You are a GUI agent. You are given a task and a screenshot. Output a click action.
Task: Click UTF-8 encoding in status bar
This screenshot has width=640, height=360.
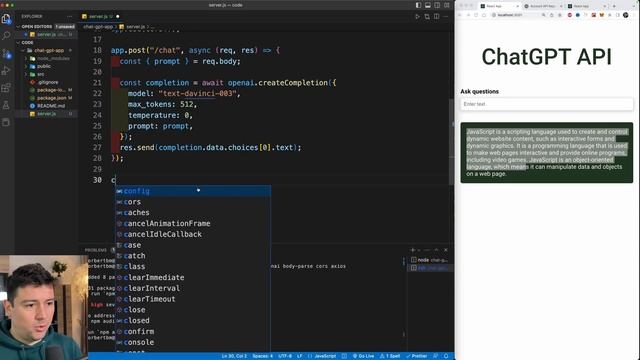284,356
